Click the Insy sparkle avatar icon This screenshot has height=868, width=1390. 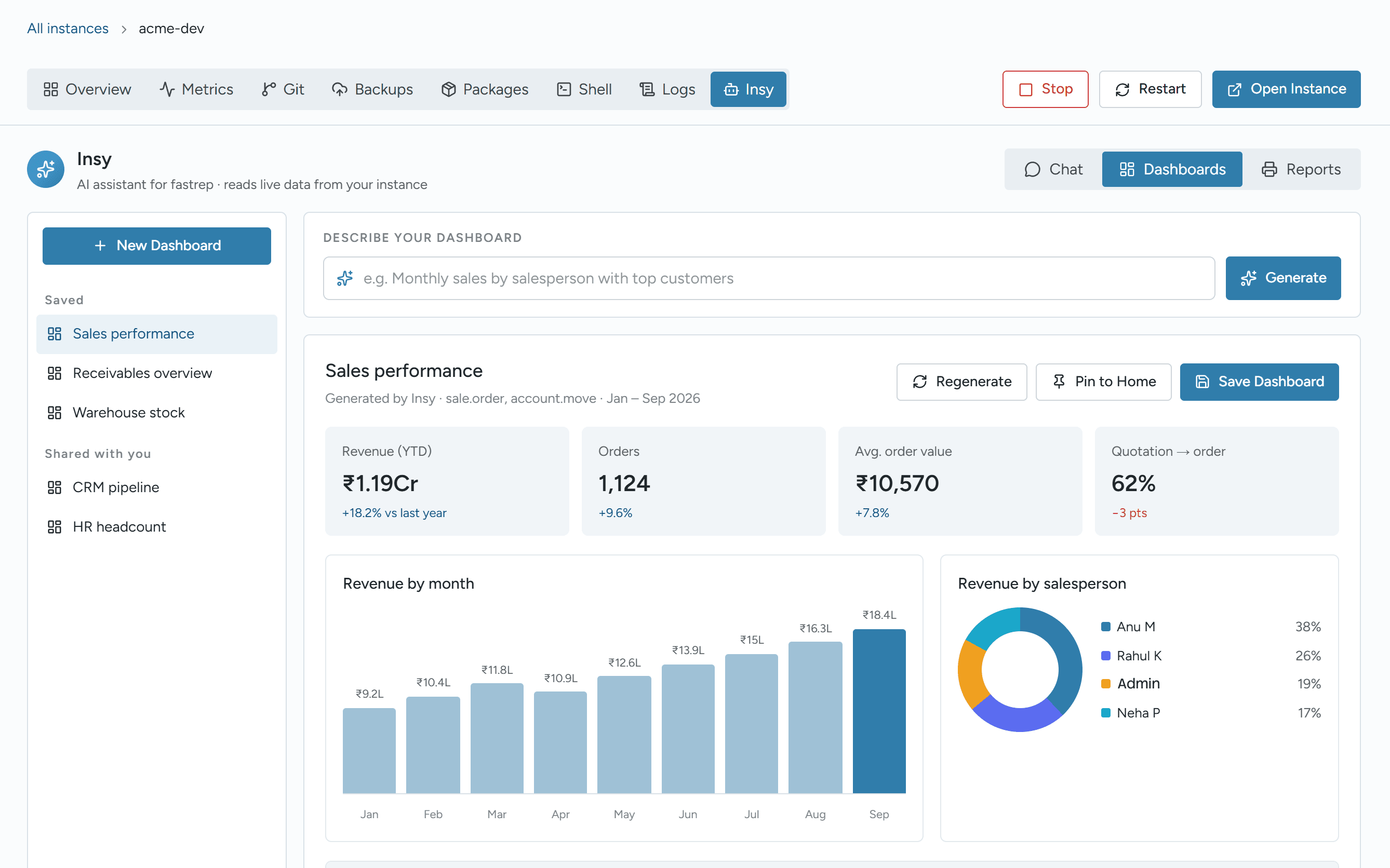[45, 169]
